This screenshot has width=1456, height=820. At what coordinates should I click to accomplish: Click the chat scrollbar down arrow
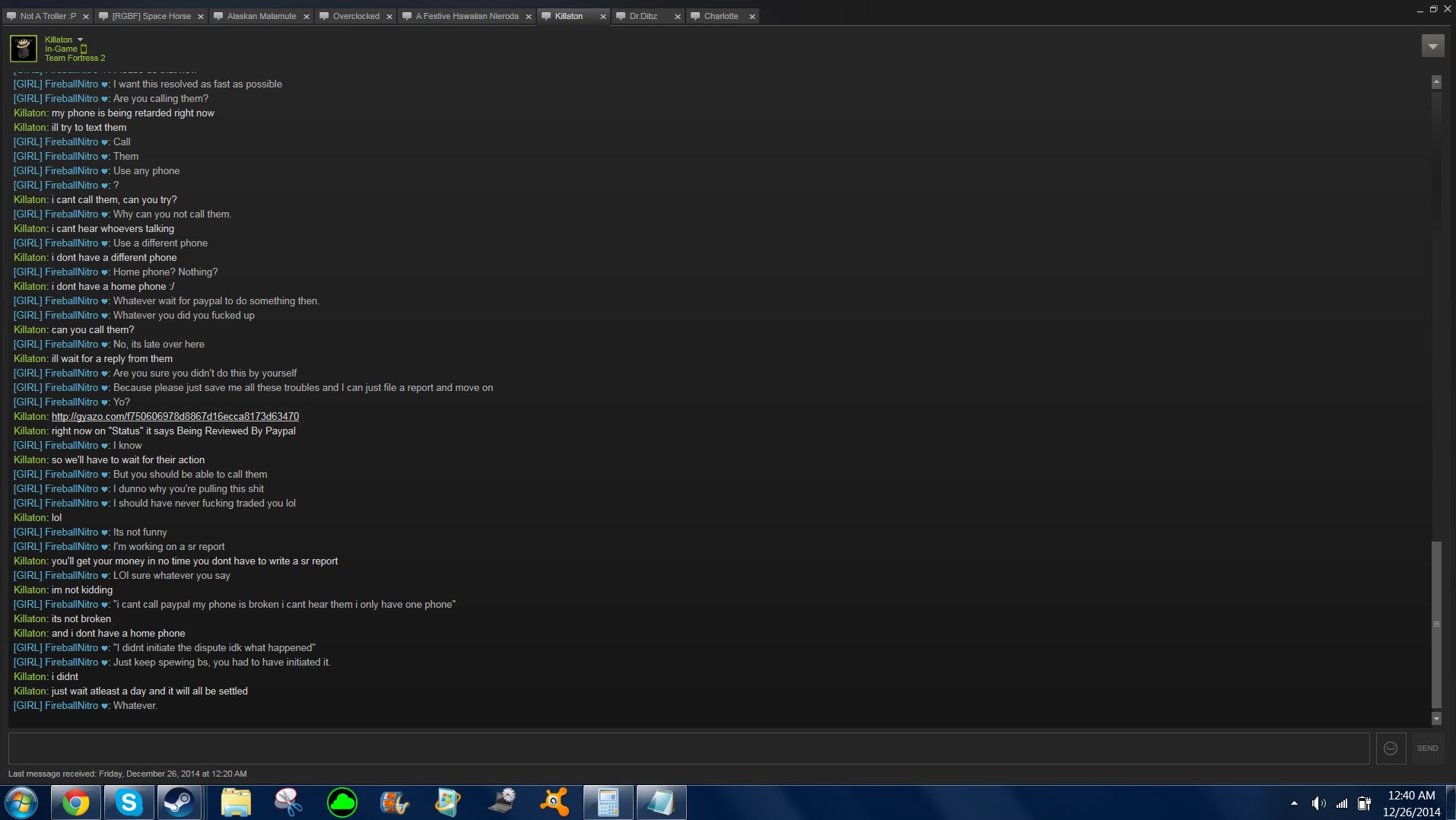[x=1436, y=719]
